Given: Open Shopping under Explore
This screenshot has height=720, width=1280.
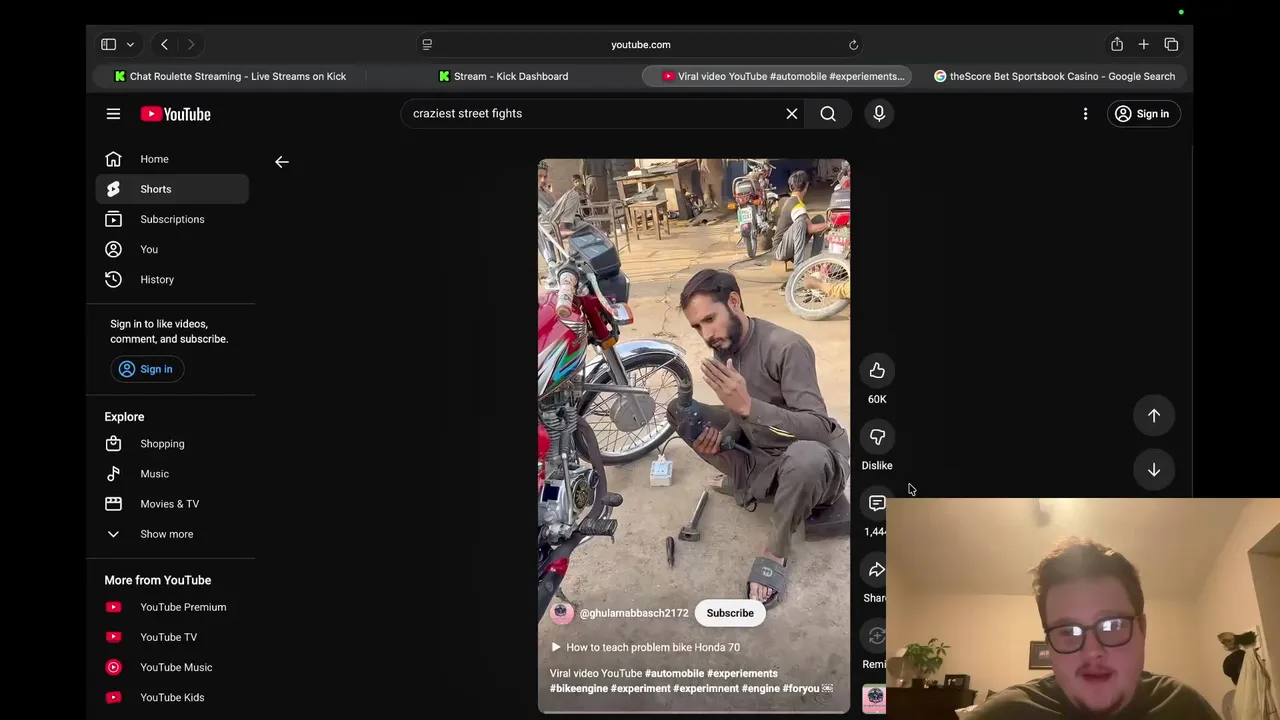Looking at the screenshot, I should pyautogui.click(x=172, y=444).
